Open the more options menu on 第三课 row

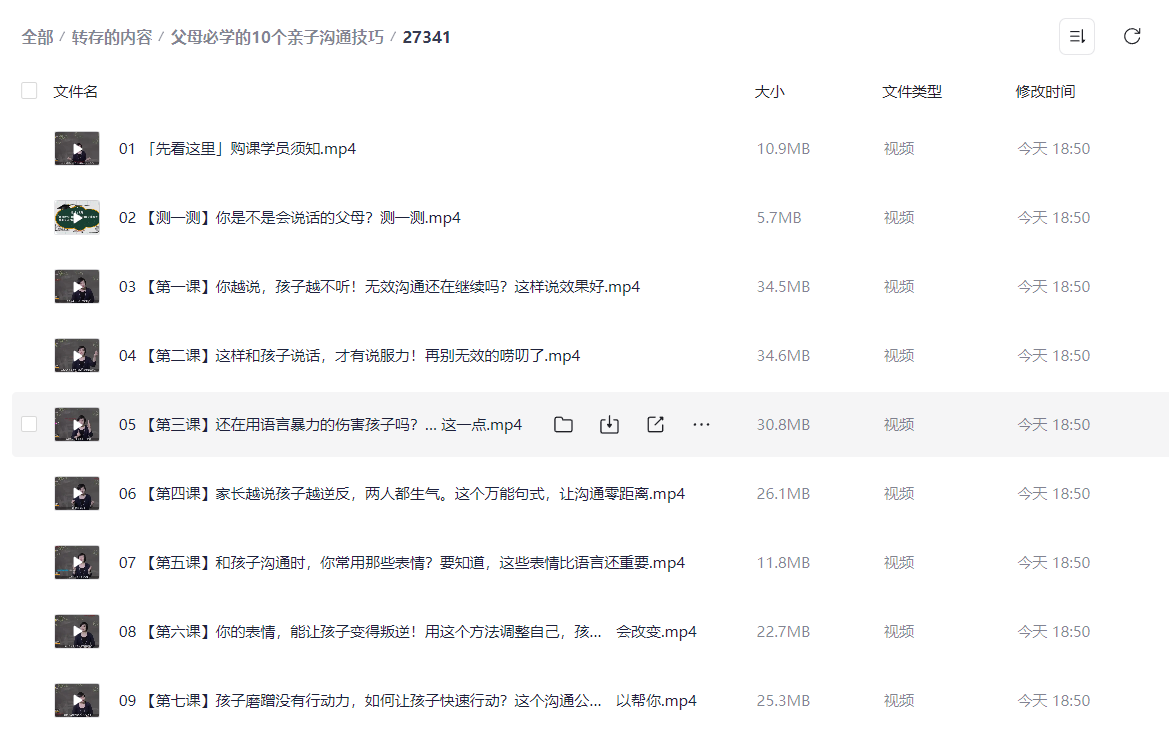(701, 424)
